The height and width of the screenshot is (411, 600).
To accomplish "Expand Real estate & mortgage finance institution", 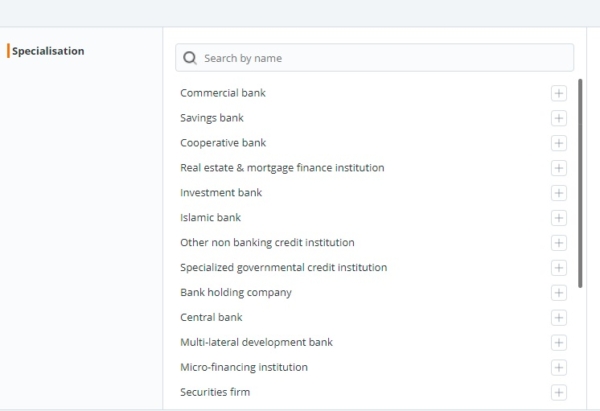I will (558, 168).
